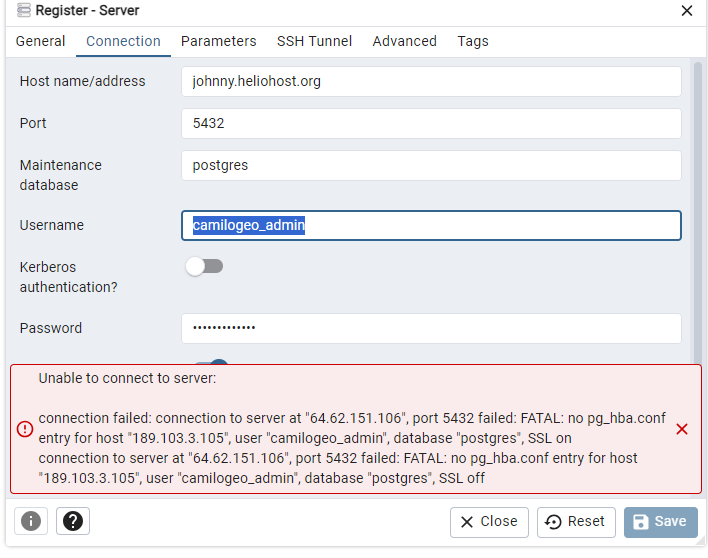The image size is (708, 558).
Task: Click the Reset button
Action: 576,522
